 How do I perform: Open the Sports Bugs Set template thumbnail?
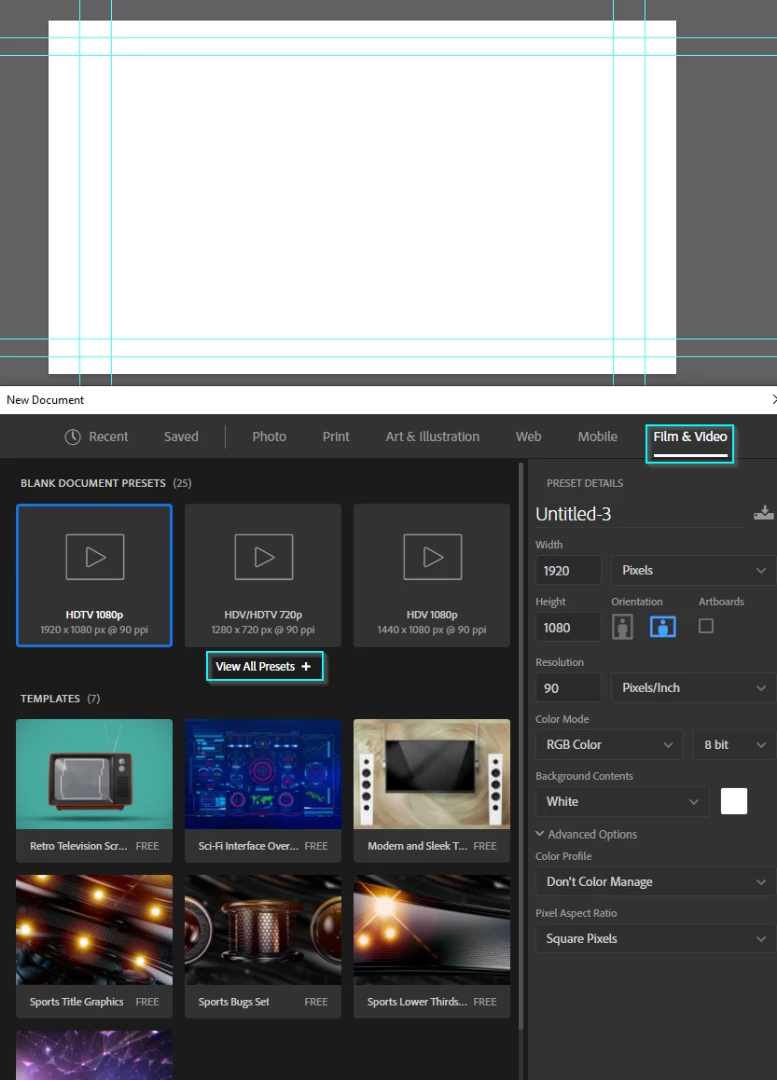pos(263,930)
